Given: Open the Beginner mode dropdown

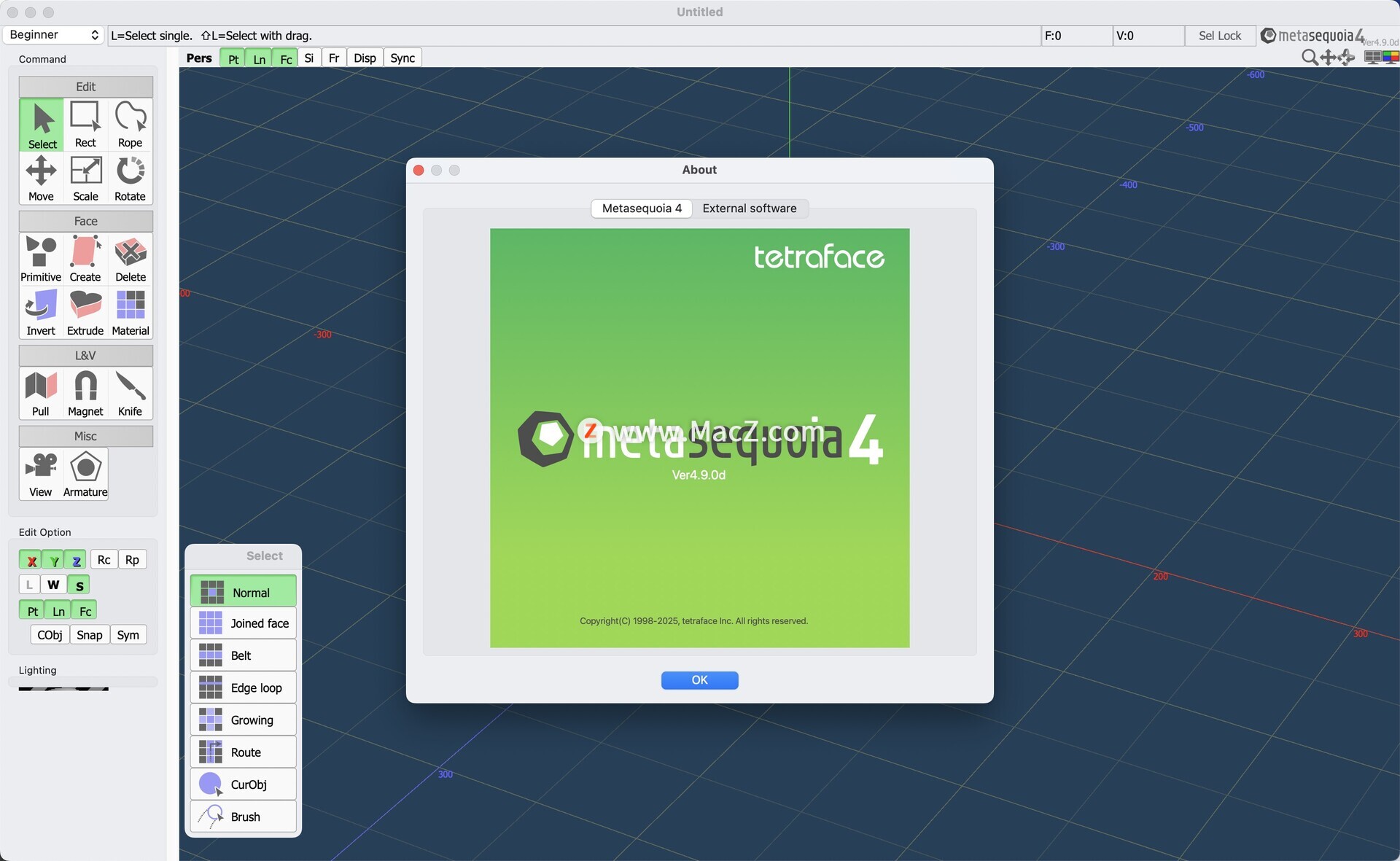Looking at the screenshot, I should pyautogui.click(x=53, y=35).
